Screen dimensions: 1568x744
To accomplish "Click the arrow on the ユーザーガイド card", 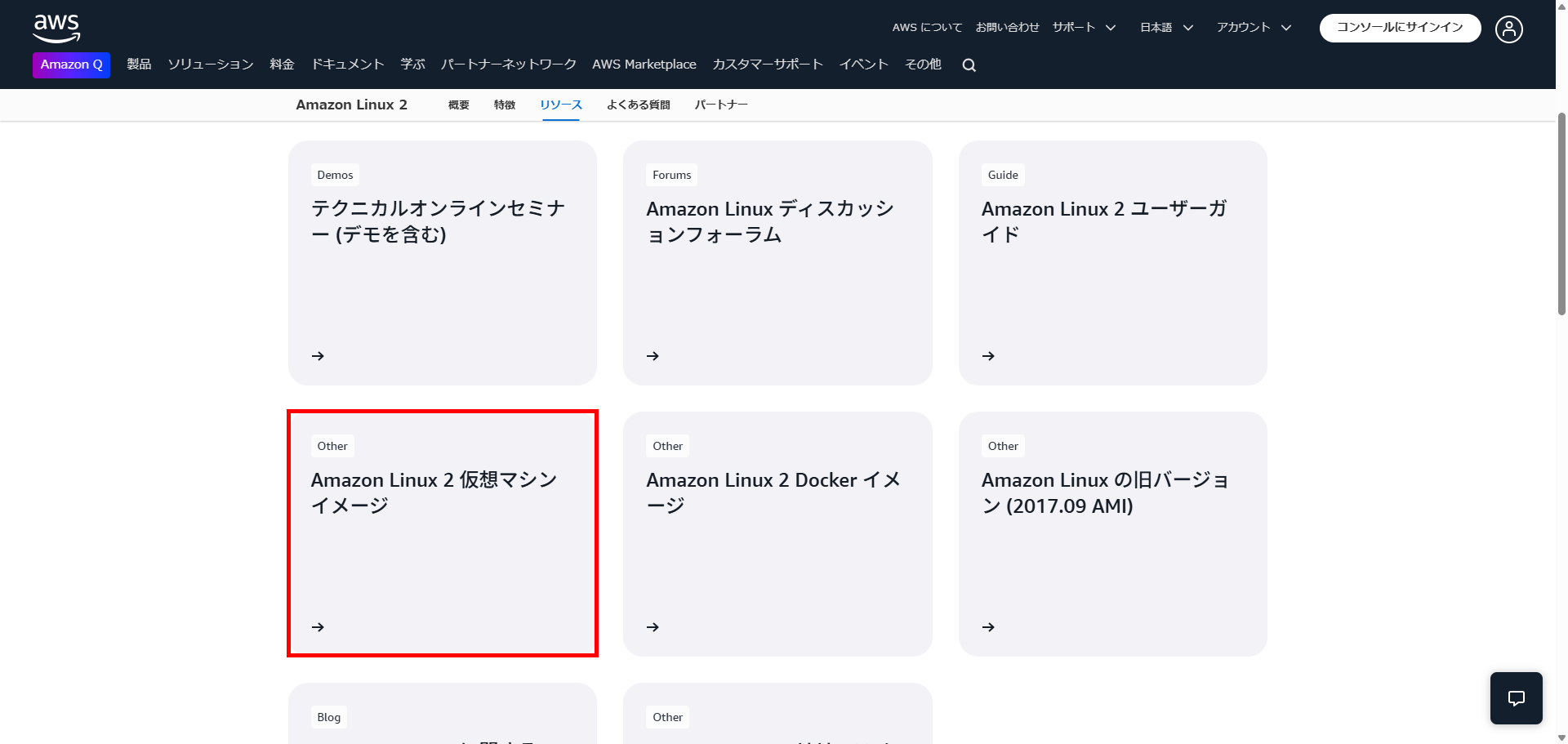I will pyautogui.click(x=988, y=356).
